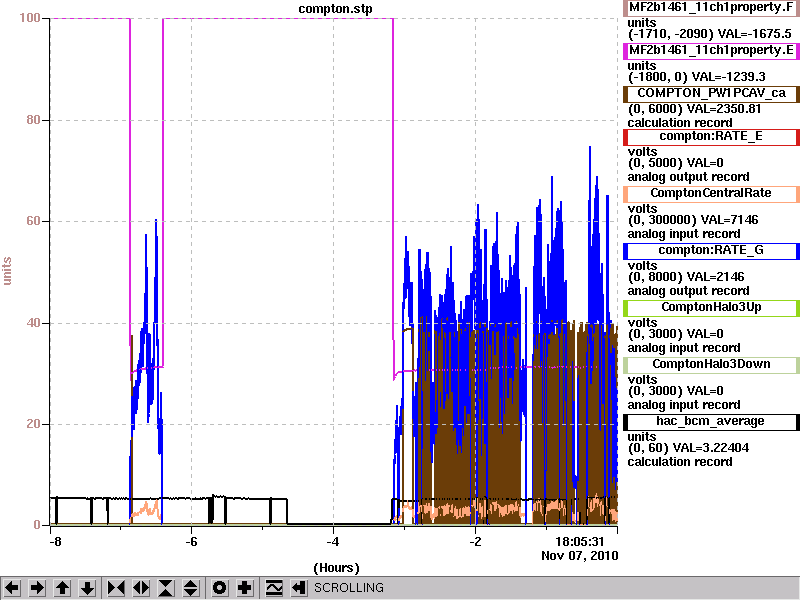Click the horizontal zoom-in bowtie icon
The width and height of the screenshot is (800, 600).
click(x=116, y=588)
